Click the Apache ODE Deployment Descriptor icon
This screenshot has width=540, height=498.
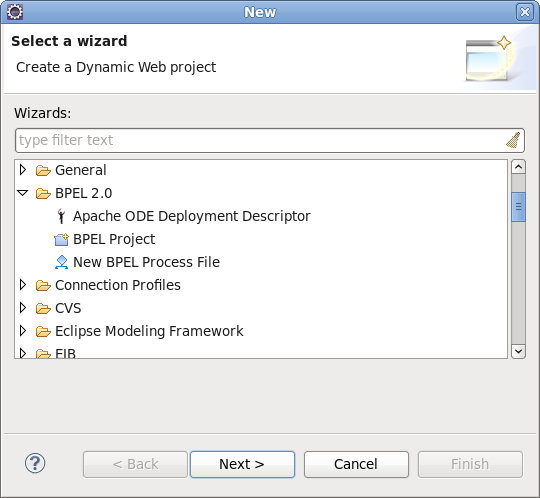[61, 216]
